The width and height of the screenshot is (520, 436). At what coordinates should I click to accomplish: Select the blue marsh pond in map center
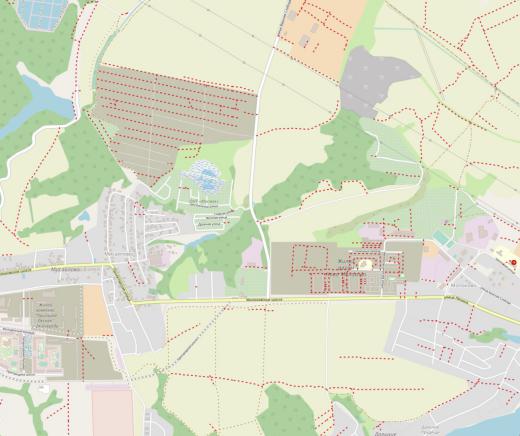204,177
